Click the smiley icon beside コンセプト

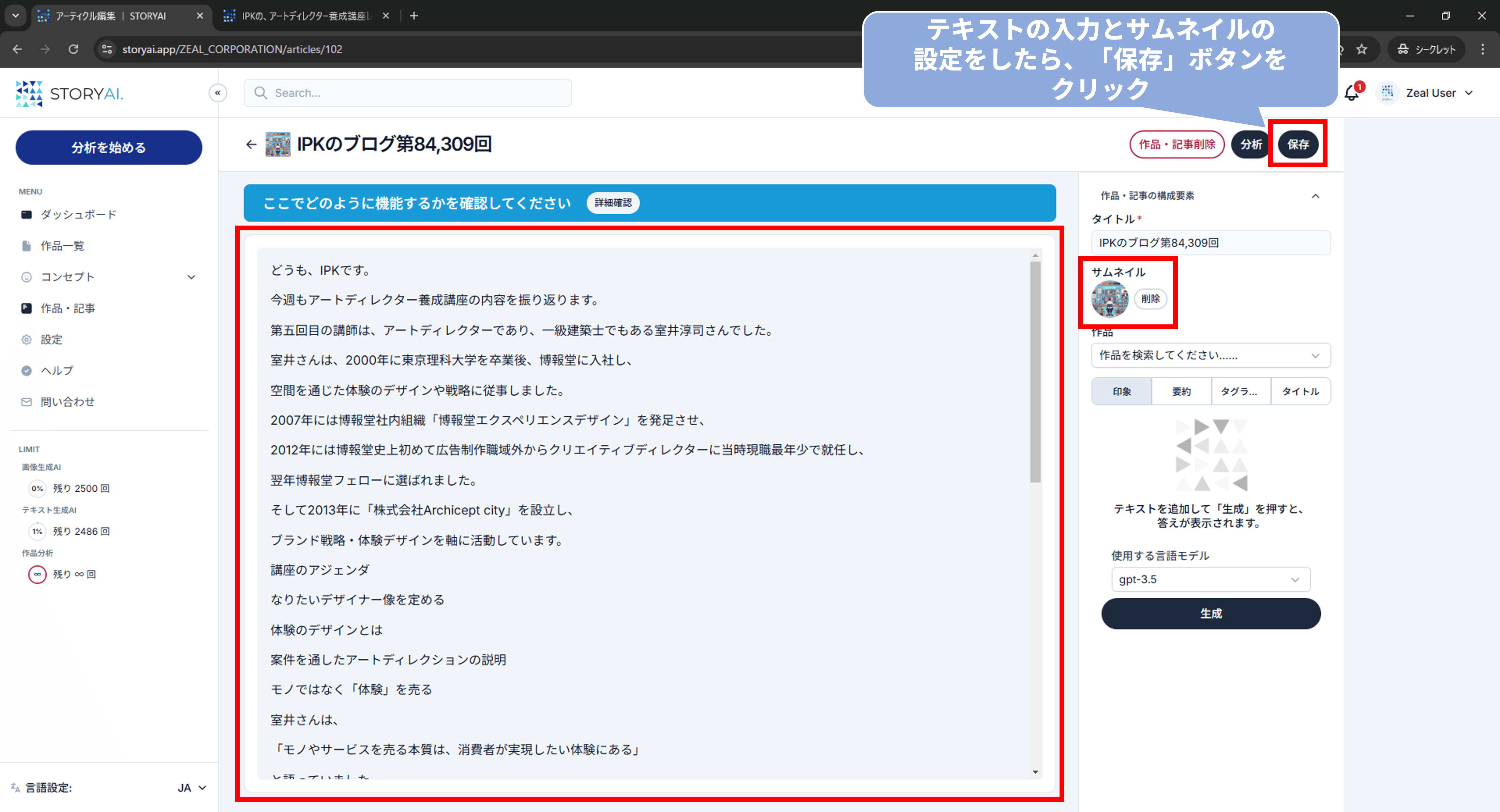coord(26,277)
